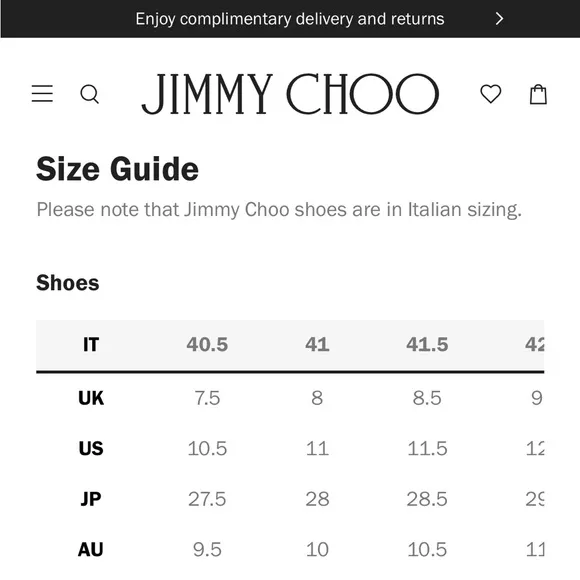
Task: Select the IT 41 size column header
Action: tap(317, 344)
